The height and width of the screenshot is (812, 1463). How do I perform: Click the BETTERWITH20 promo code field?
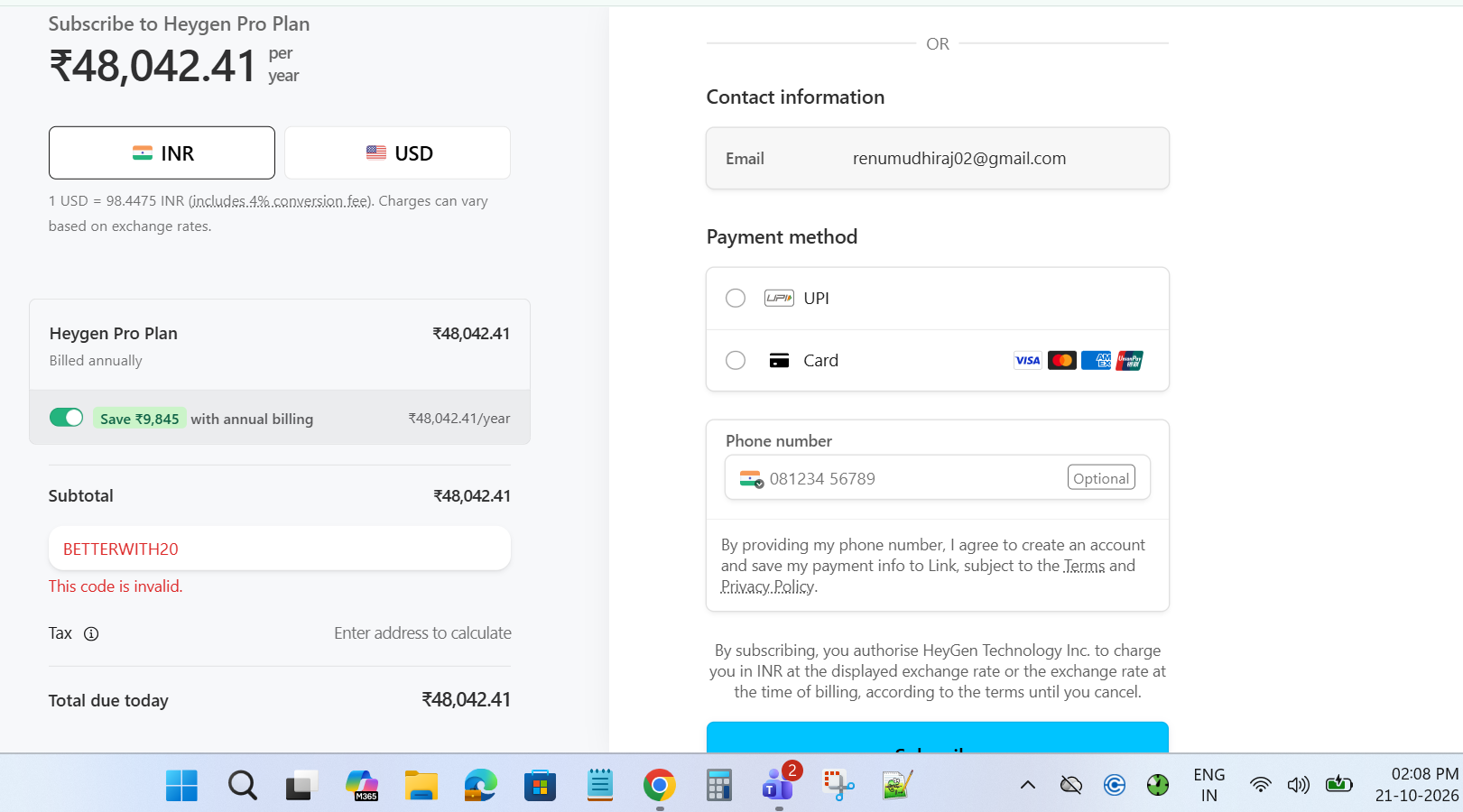[x=280, y=549]
